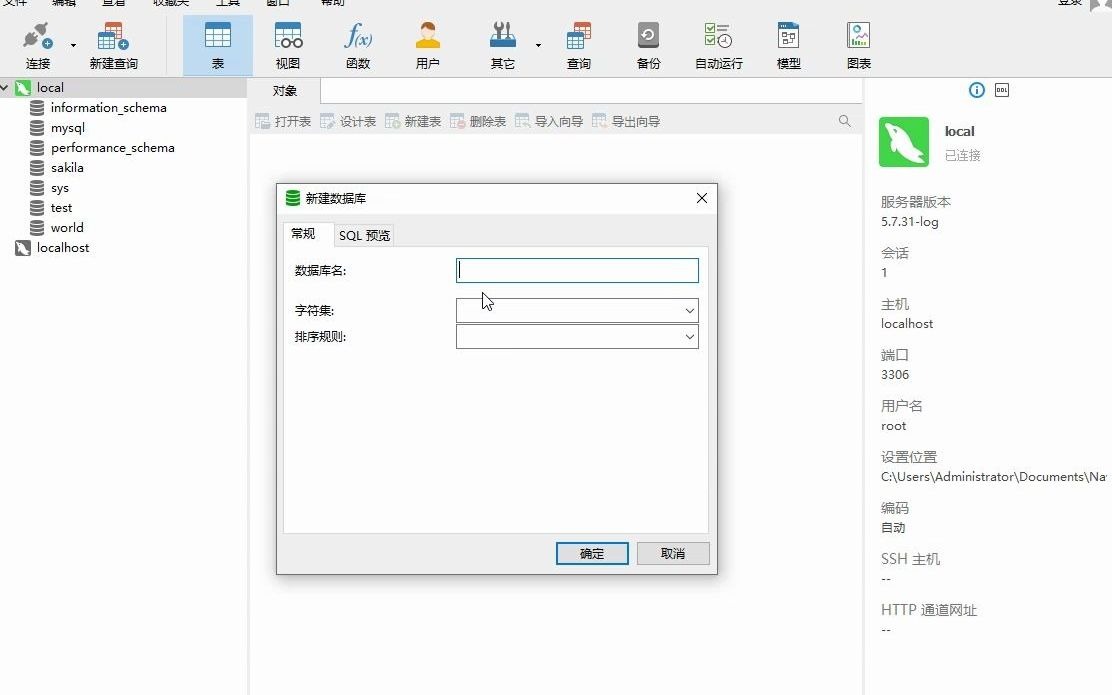Open the Automation (自动运行) icon
1112x695 pixels.
pos(718,45)
